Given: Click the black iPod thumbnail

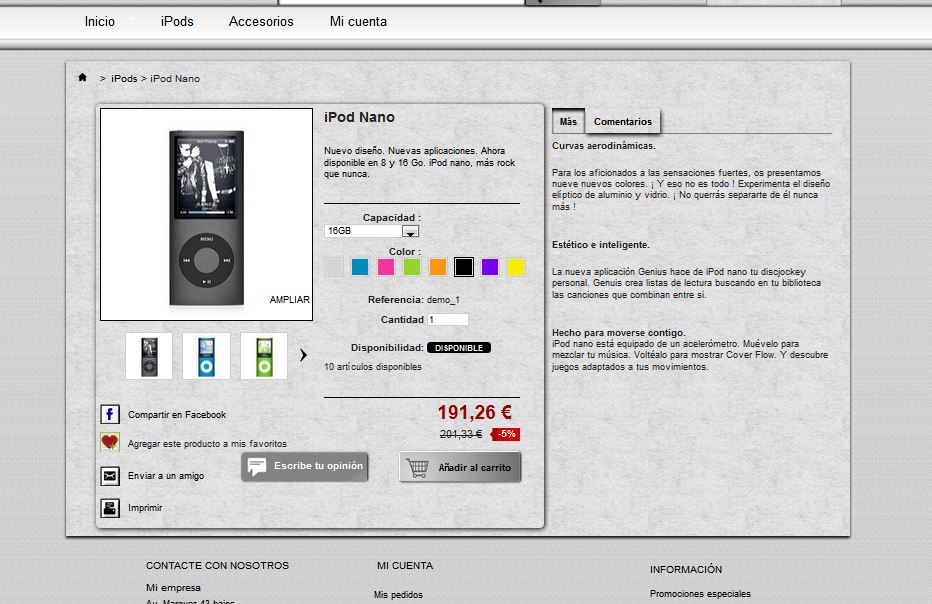Looking at the screenshot, I should pos(149,356).
